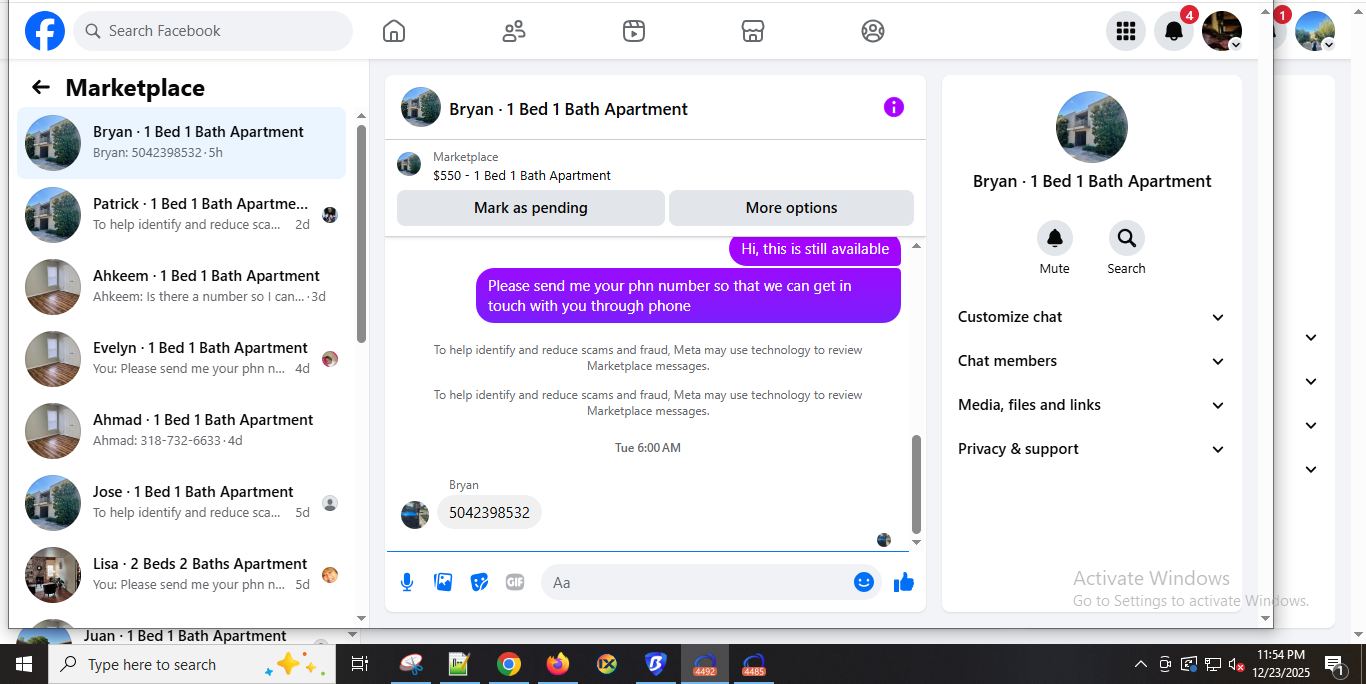Open taskbar app with 4492 badge
1366x684 pixels.
click(705, 664)
